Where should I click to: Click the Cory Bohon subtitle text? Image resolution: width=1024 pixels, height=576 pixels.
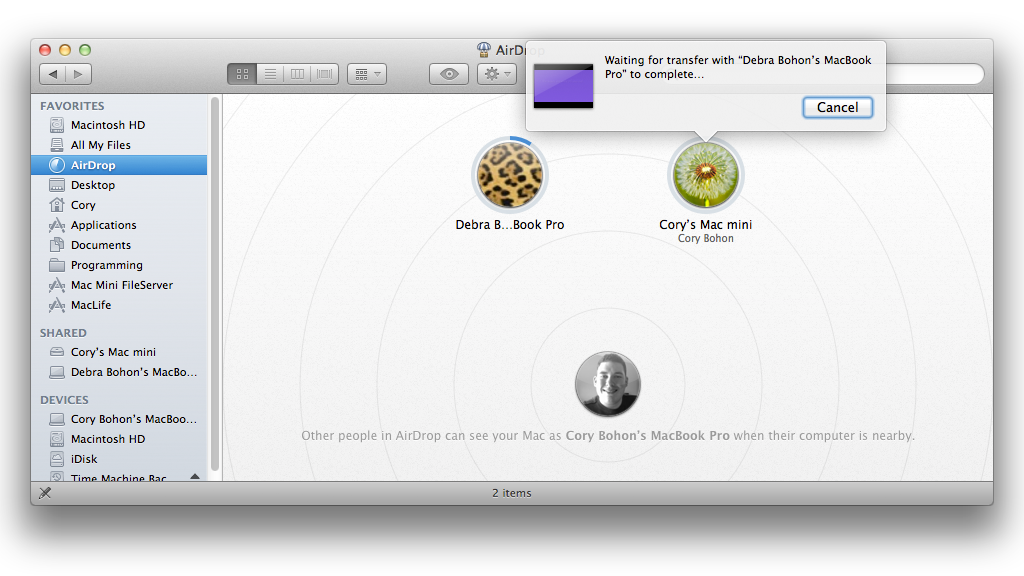point(705,238)
